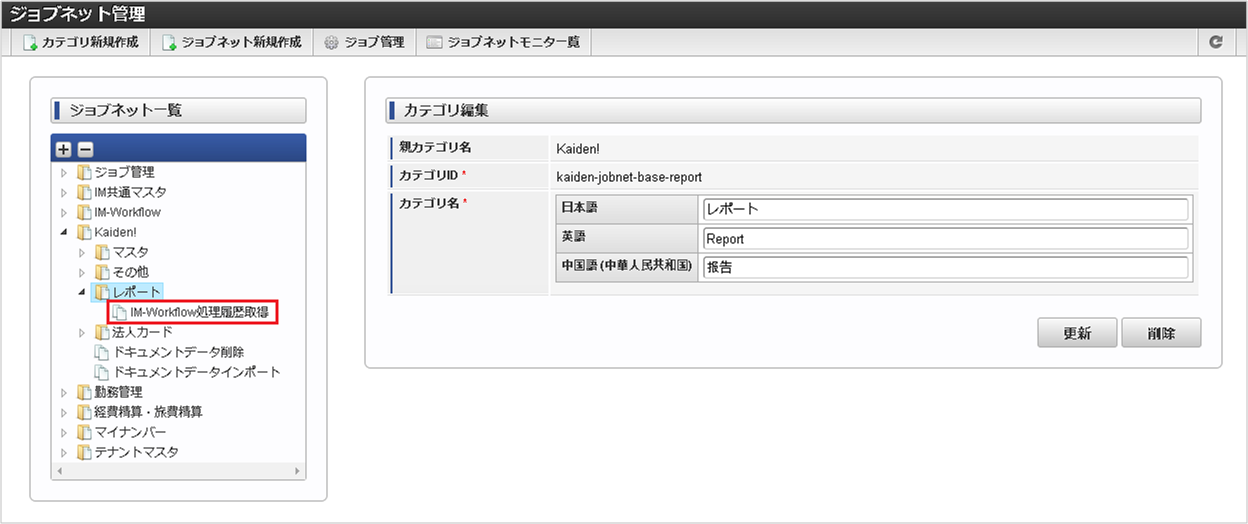The image size is (1248, 524).
Task: Expand the テナントマスタ tree node arrow
Action: 65,452
